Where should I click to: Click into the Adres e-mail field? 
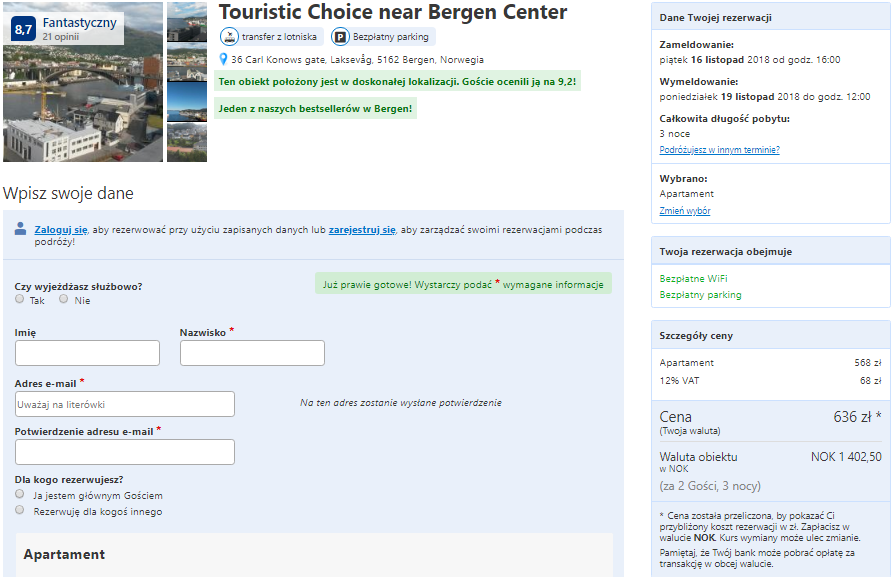click(125, 404)
